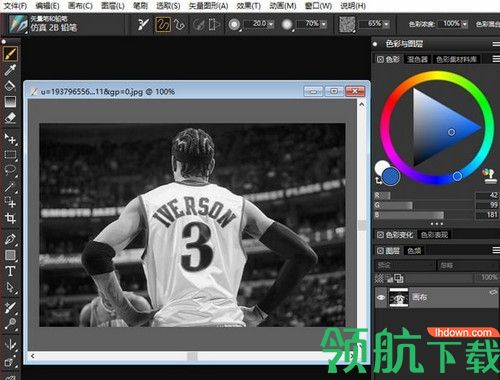The width and height of the screenshot is (500, 380).
Task: Open the 图层(L) menu
Action: coord(113,6)
